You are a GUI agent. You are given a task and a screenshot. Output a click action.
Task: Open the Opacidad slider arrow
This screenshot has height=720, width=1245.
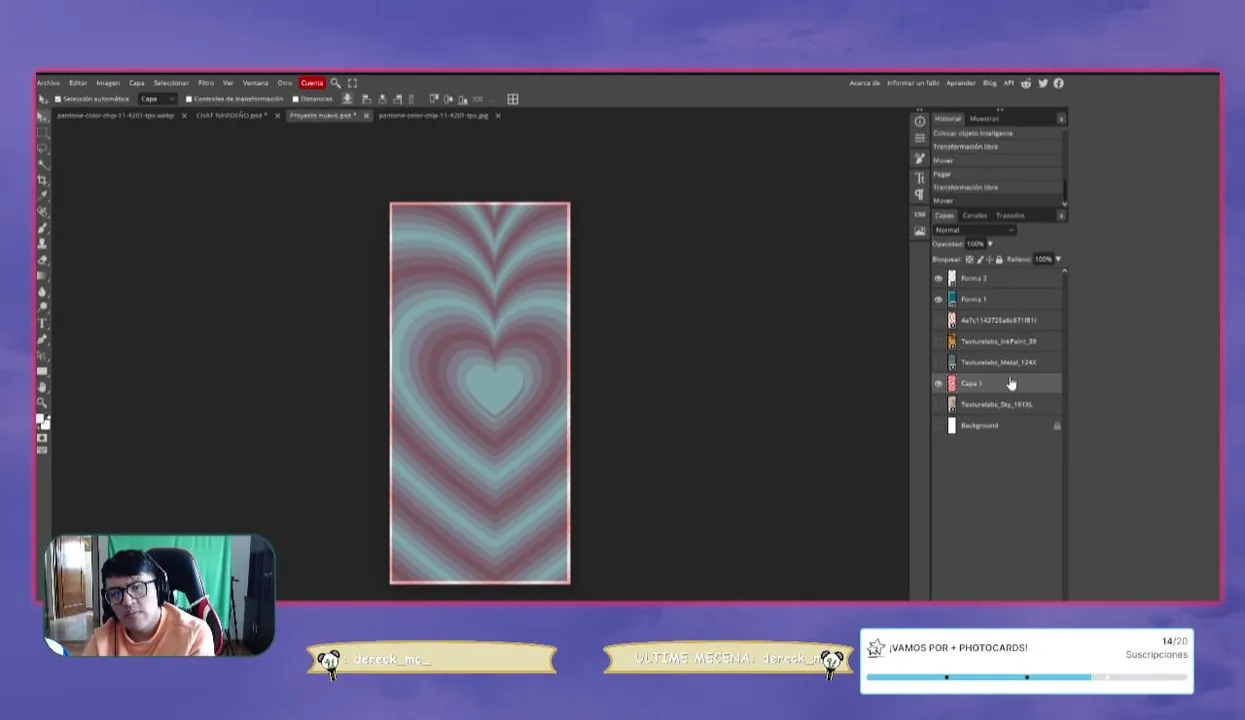(x=990, y=244)
